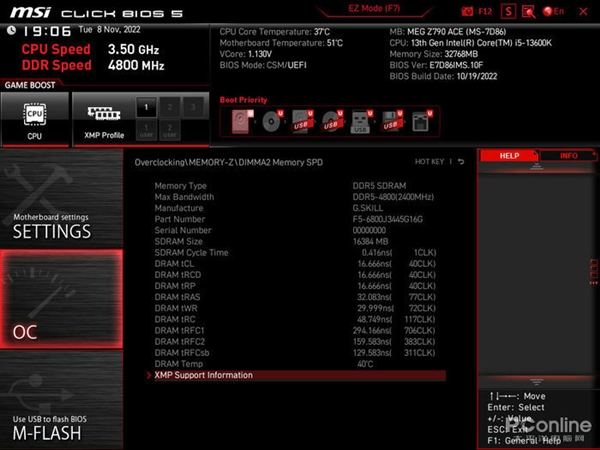Open the SETTINGS motherboard section
This screenshot has width=600, height=450.
point(61,199)
